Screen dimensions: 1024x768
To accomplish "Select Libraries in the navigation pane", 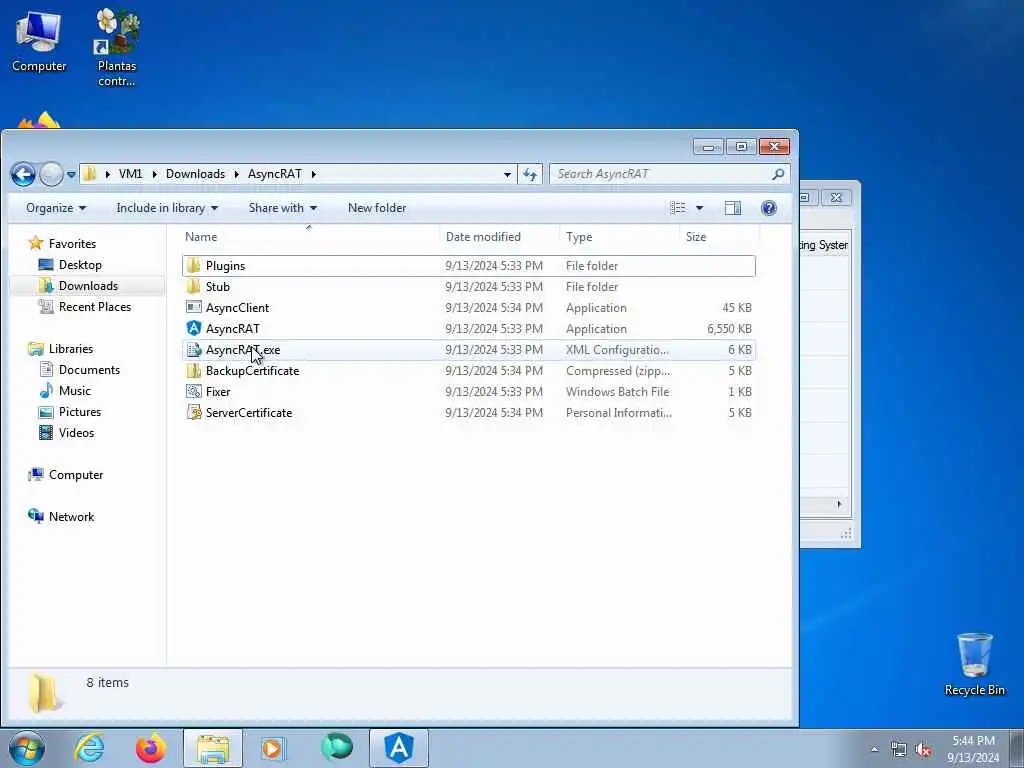I will (71, 349).
